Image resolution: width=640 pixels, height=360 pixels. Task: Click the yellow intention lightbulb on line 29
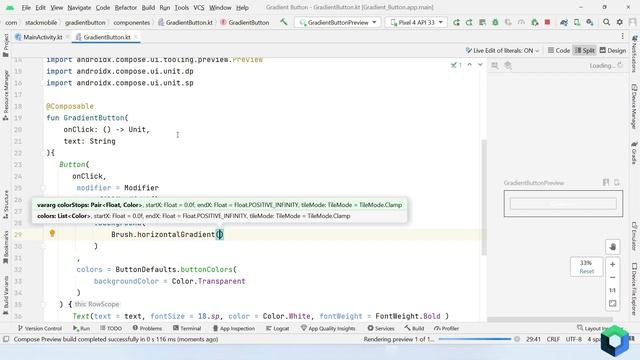[52, 233]
